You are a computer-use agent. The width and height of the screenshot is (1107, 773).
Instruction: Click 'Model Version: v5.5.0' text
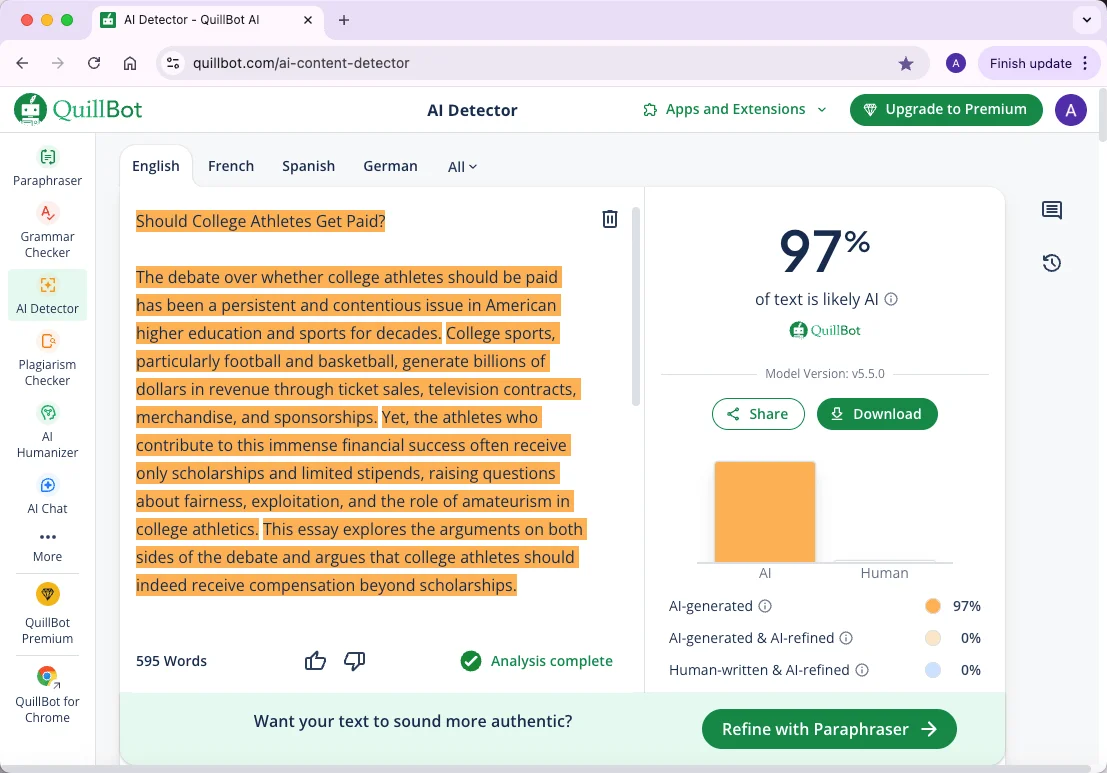825,373
